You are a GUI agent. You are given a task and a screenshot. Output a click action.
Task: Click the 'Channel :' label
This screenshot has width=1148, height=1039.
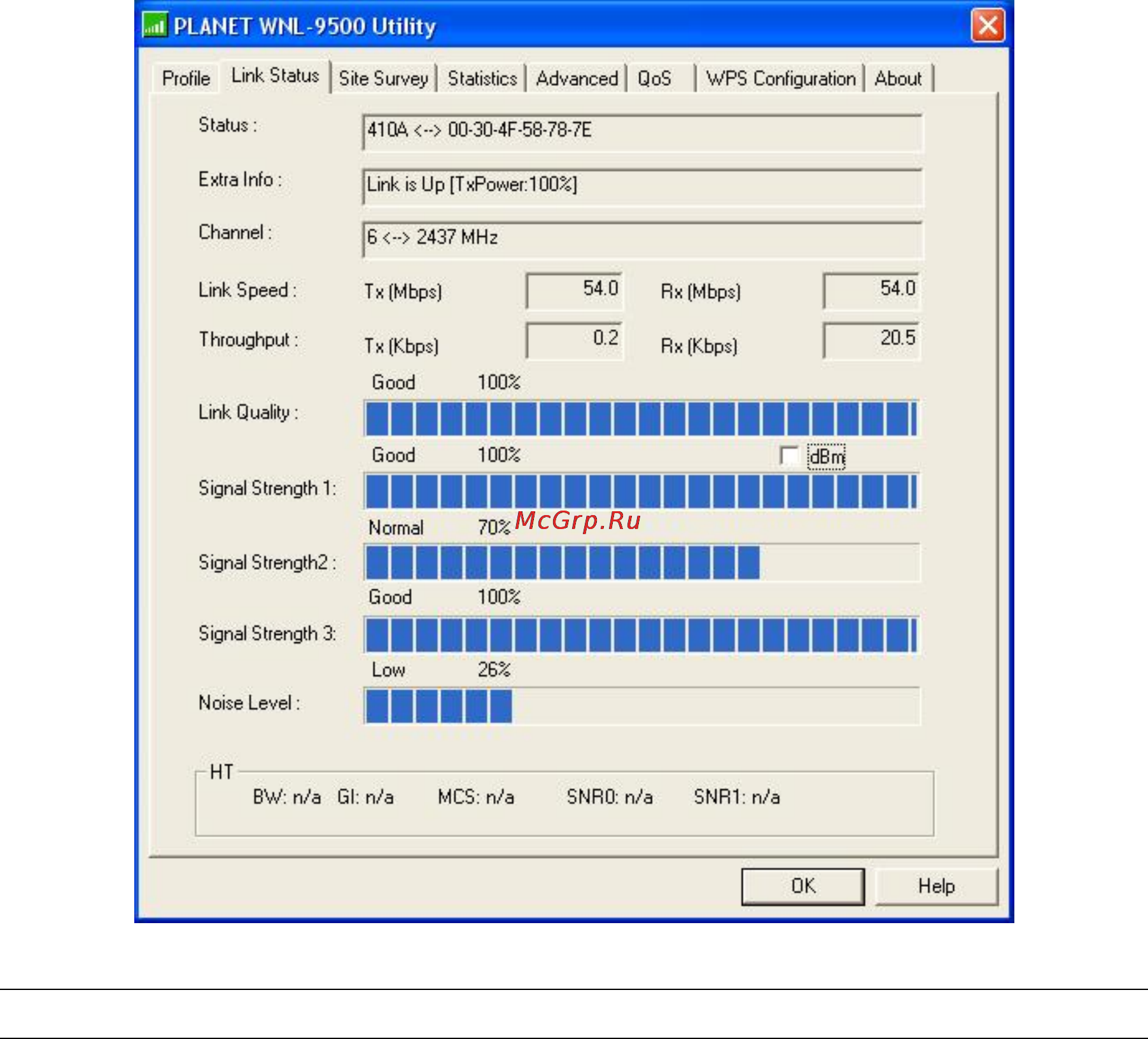tap(235, 232)
